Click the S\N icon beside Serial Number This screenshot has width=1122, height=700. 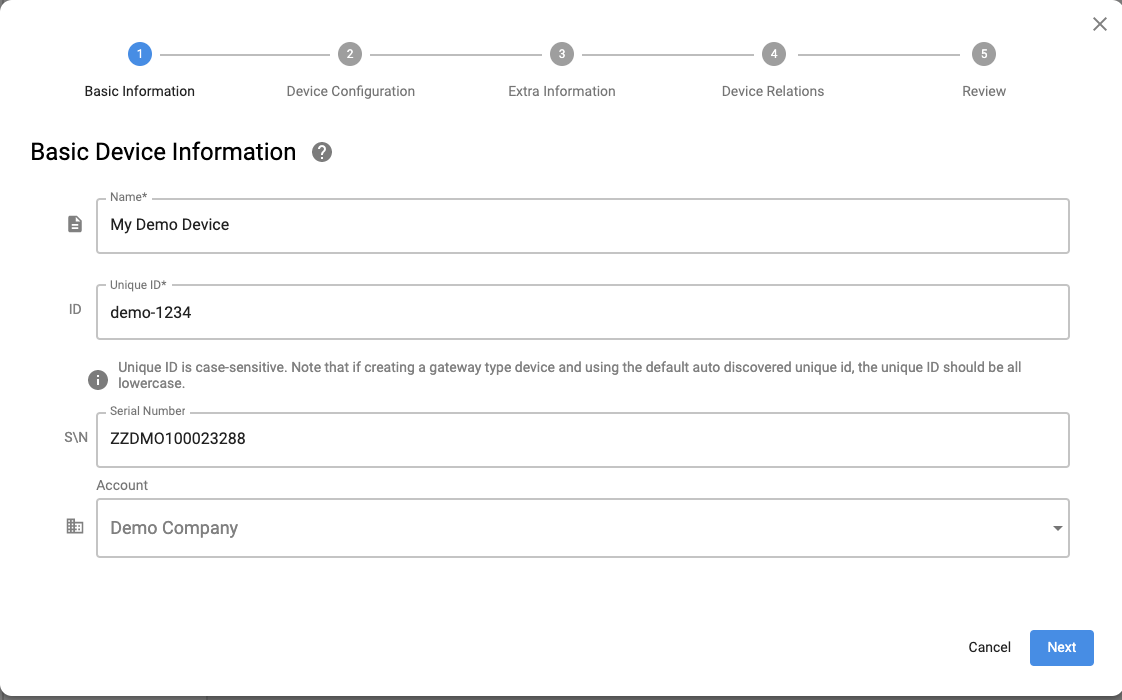pyautogui.click(x=76, y=437)
